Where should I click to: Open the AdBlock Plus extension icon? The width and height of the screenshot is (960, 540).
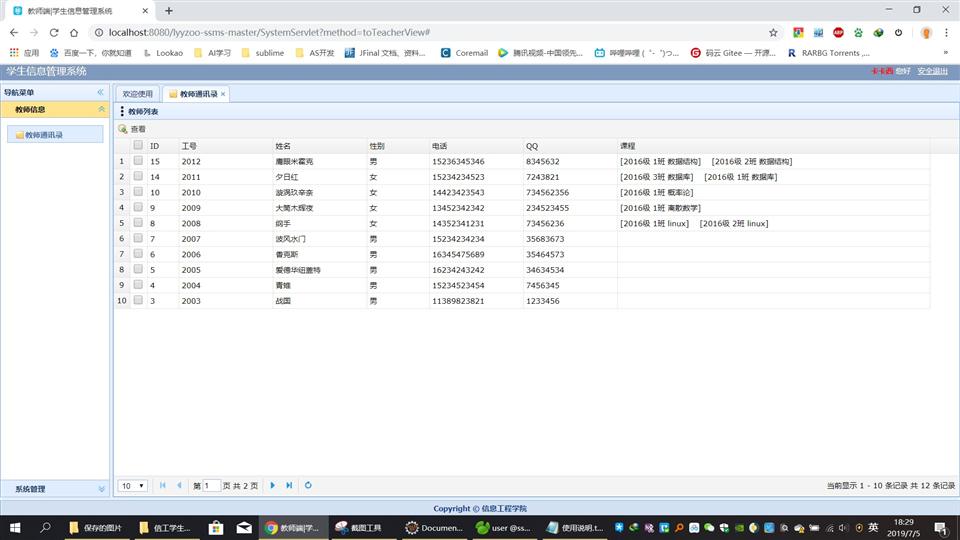838,32
